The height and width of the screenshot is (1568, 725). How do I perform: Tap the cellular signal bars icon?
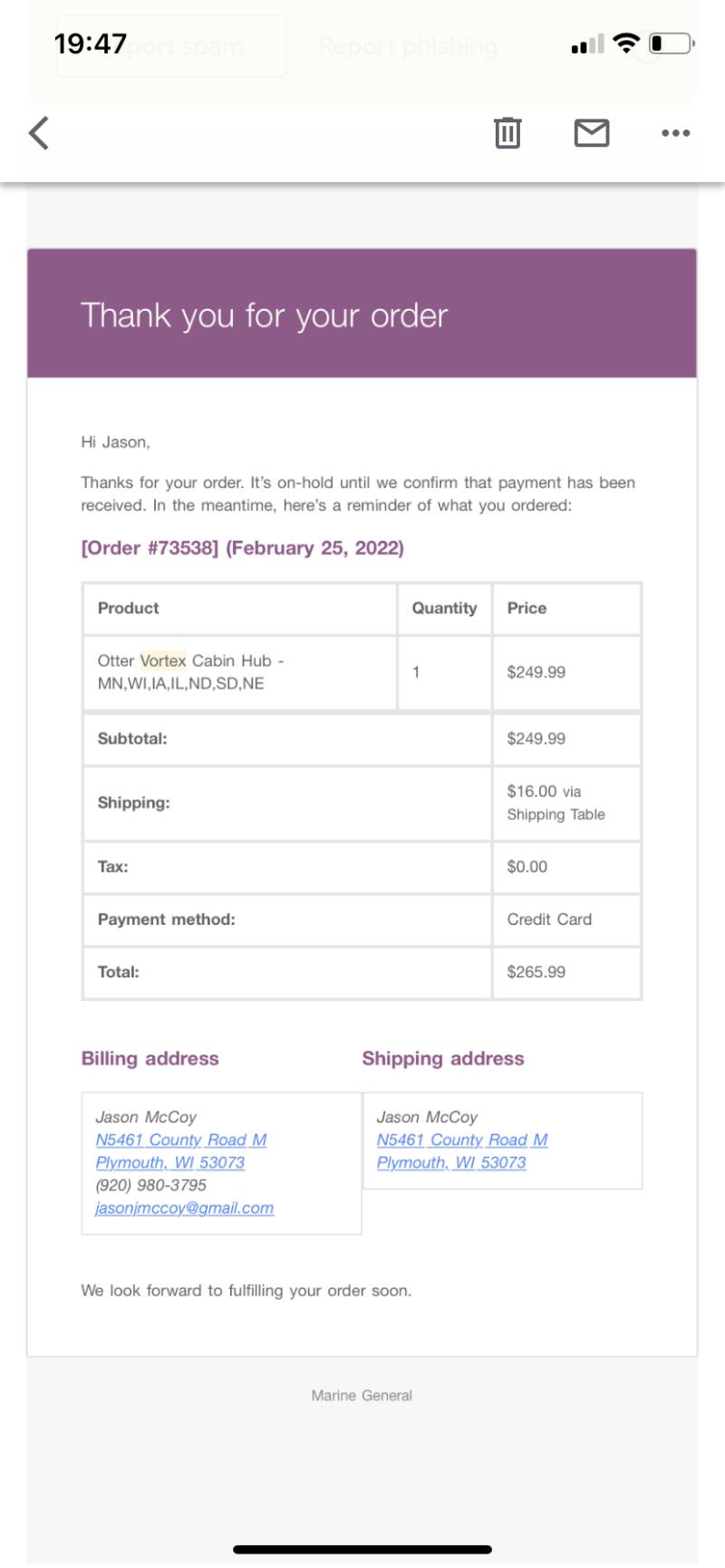tap(587, 43)
